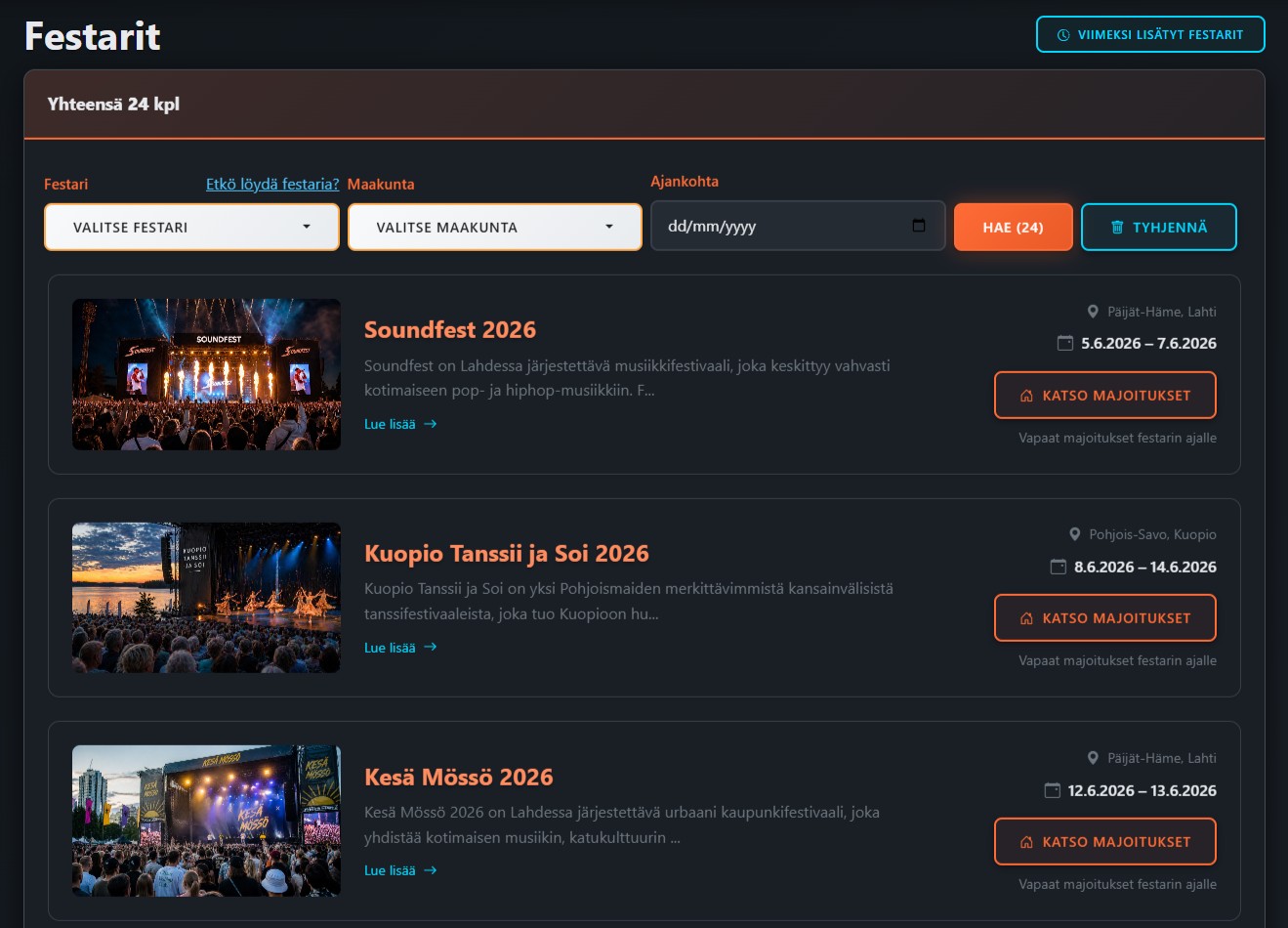Screen dimensions: 1288x928
Task: Click the Festari field label
Action: (x=66, y=184)
